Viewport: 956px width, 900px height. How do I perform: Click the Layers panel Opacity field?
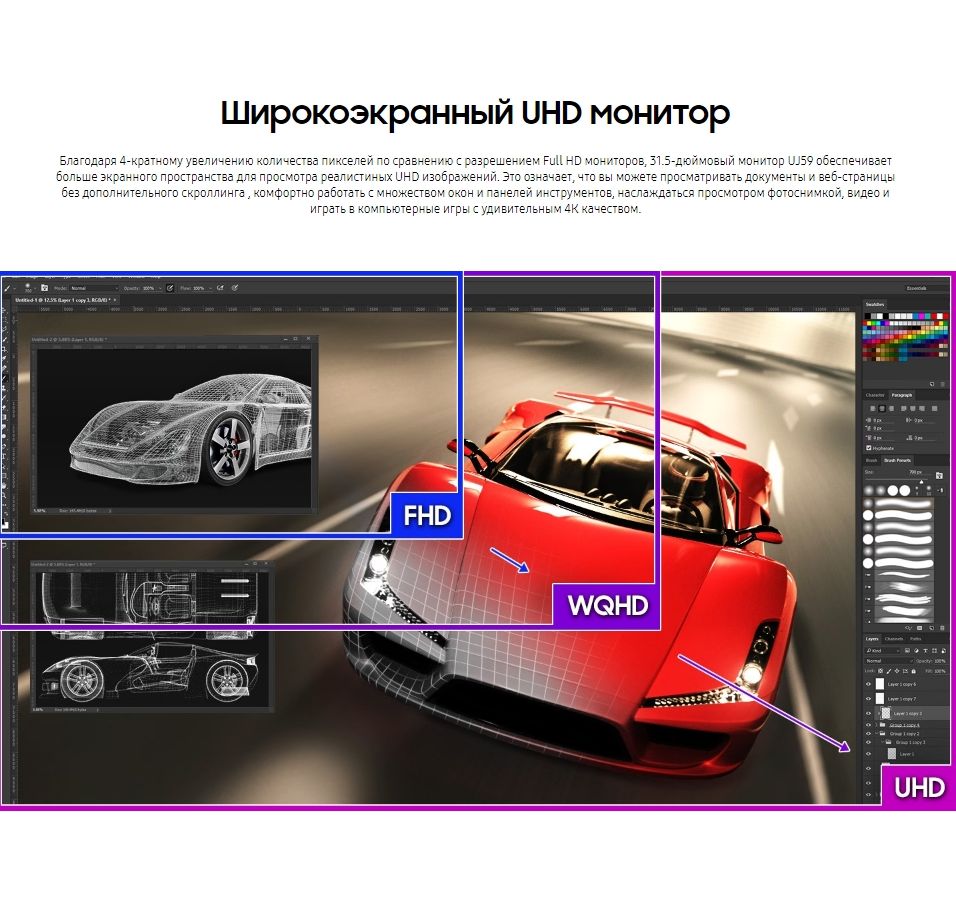pyautogui.click(x=940, y=661)
